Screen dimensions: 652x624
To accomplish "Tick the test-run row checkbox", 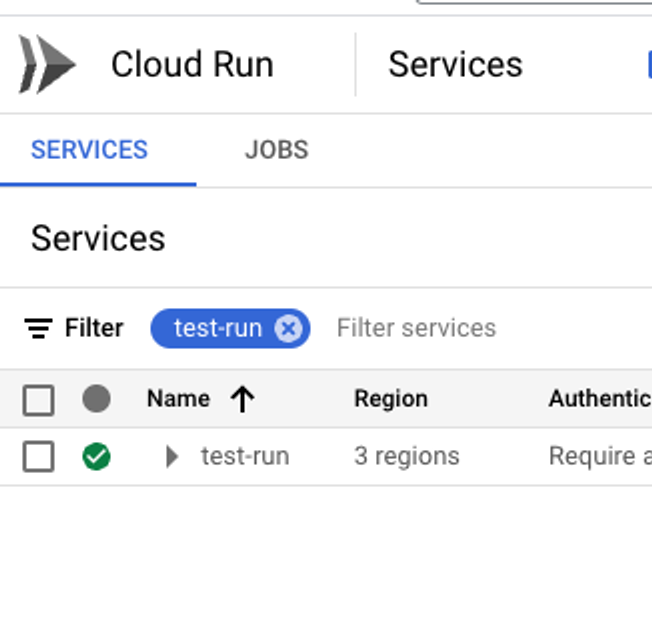I will pyautogui.click(x=38, y=456).
